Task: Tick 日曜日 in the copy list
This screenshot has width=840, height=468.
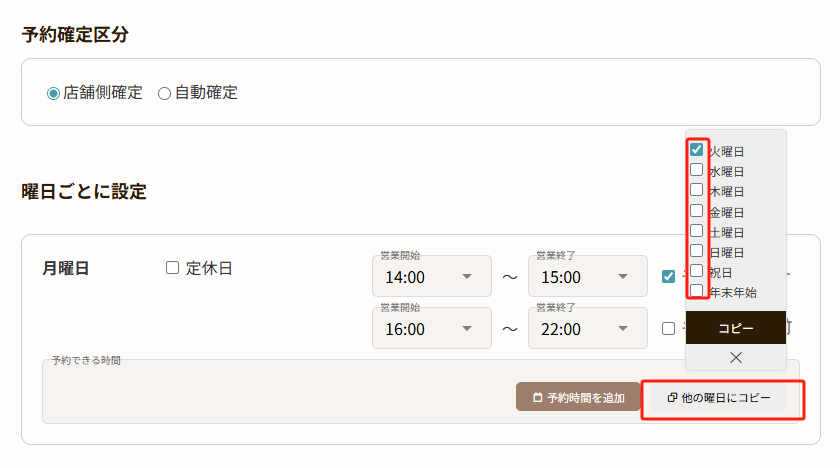Action: [697, 251]
